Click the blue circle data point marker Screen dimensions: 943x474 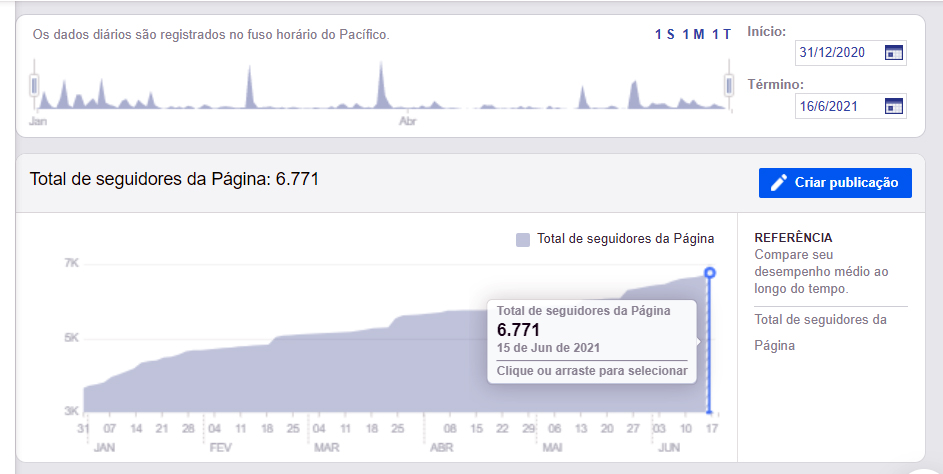[710, 273]
